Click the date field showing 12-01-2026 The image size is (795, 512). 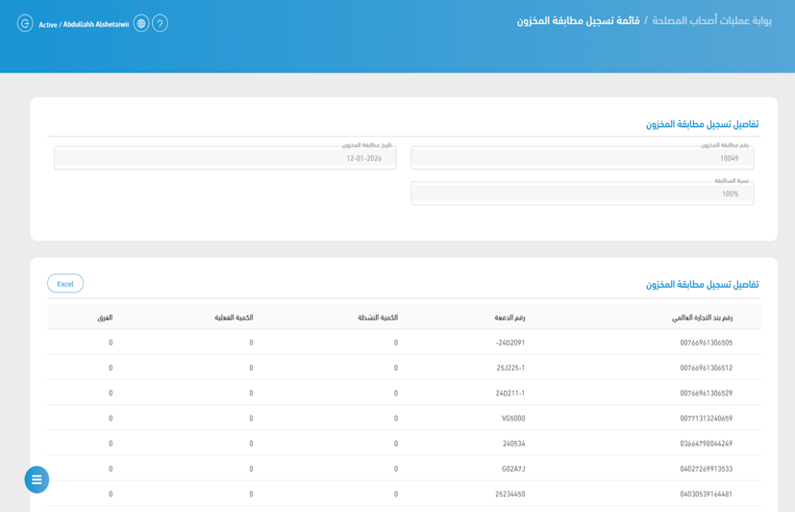pos(225,158)
